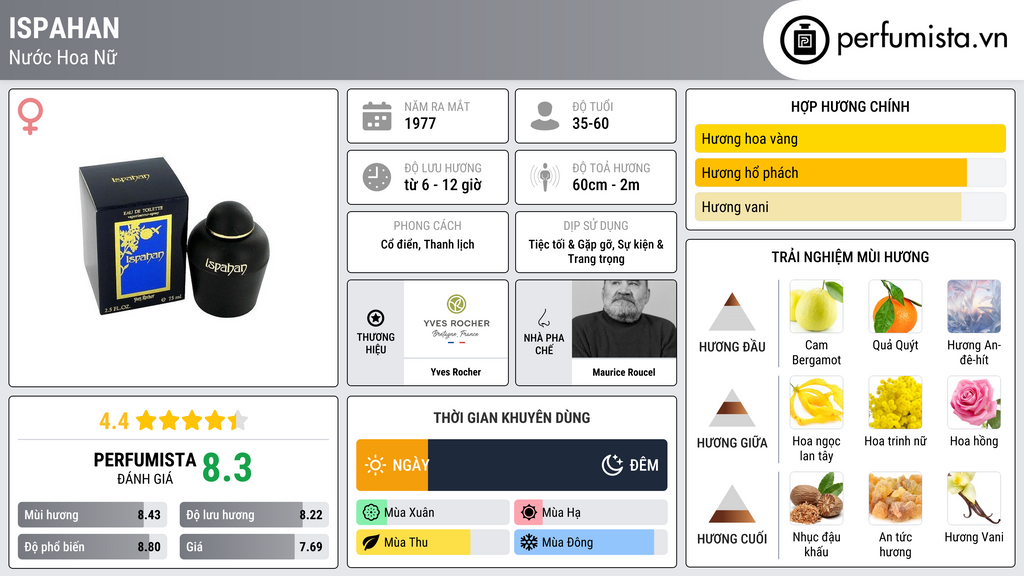Click the Yves Rocher brand name caption
Screen dimensions: 1024x576
[456, 372]
